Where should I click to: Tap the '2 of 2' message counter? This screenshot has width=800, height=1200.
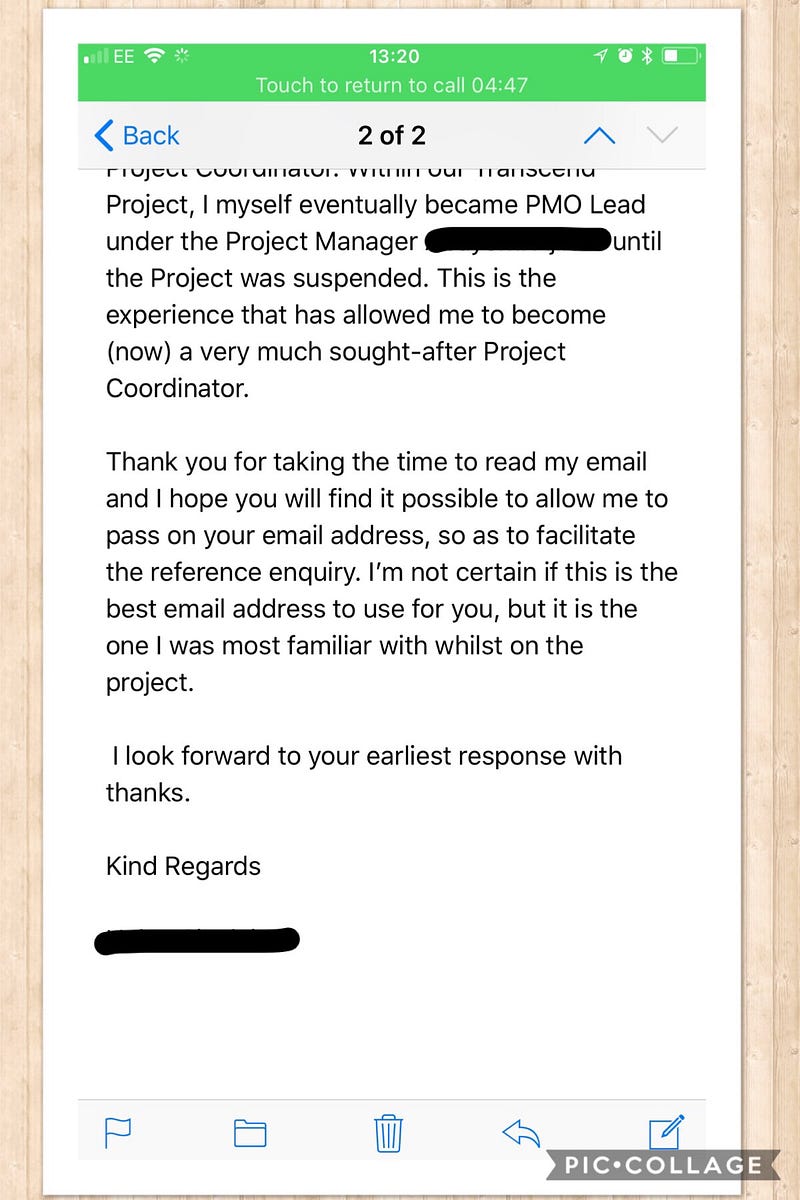point(392,135)
